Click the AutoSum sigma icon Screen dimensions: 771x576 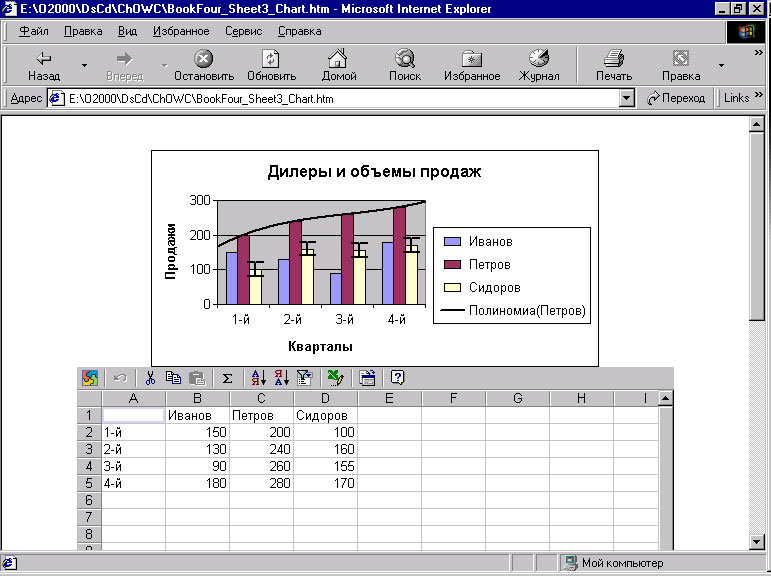click(x=227, y=378)
